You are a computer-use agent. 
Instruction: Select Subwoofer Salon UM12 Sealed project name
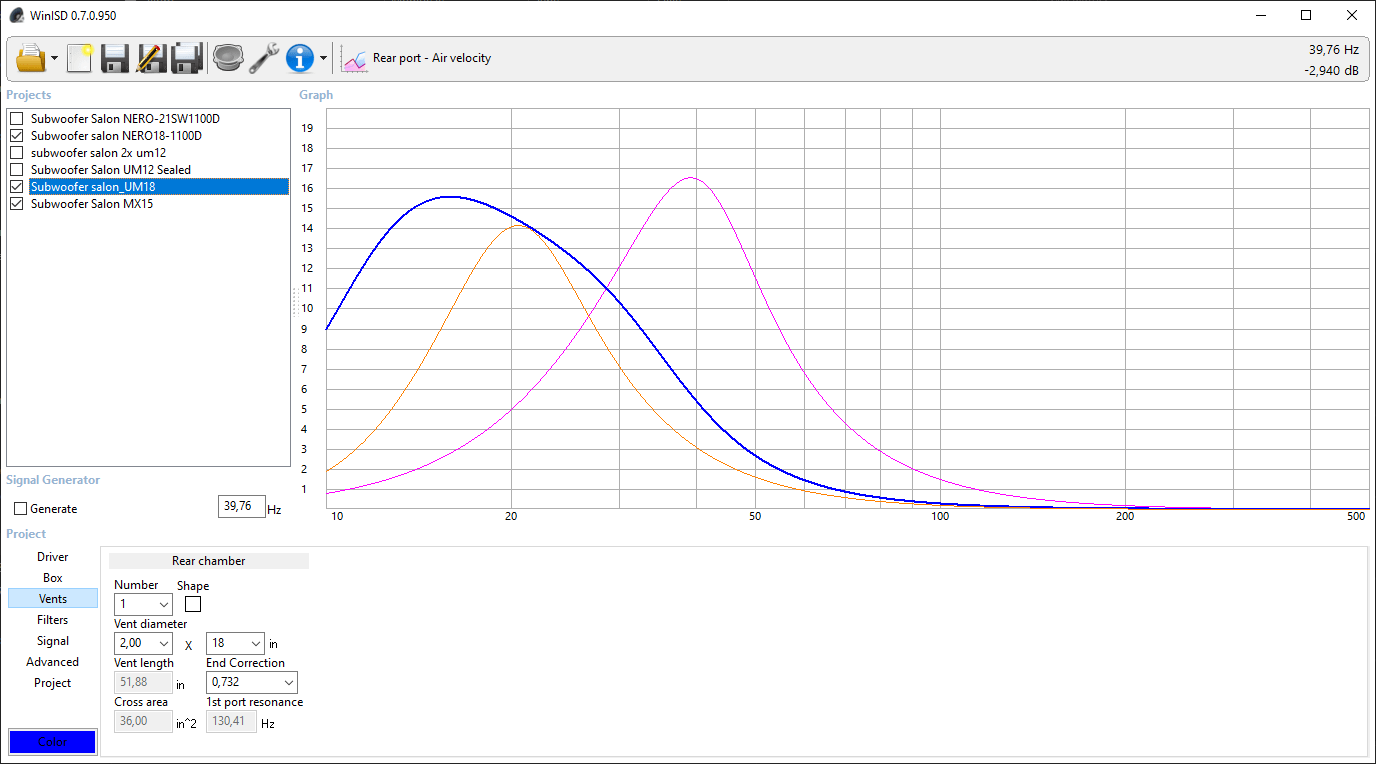(110, 170)
